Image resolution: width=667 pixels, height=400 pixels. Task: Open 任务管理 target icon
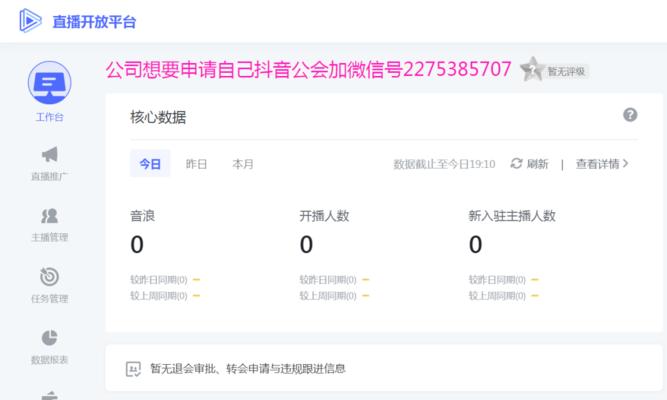pos(49,277)
